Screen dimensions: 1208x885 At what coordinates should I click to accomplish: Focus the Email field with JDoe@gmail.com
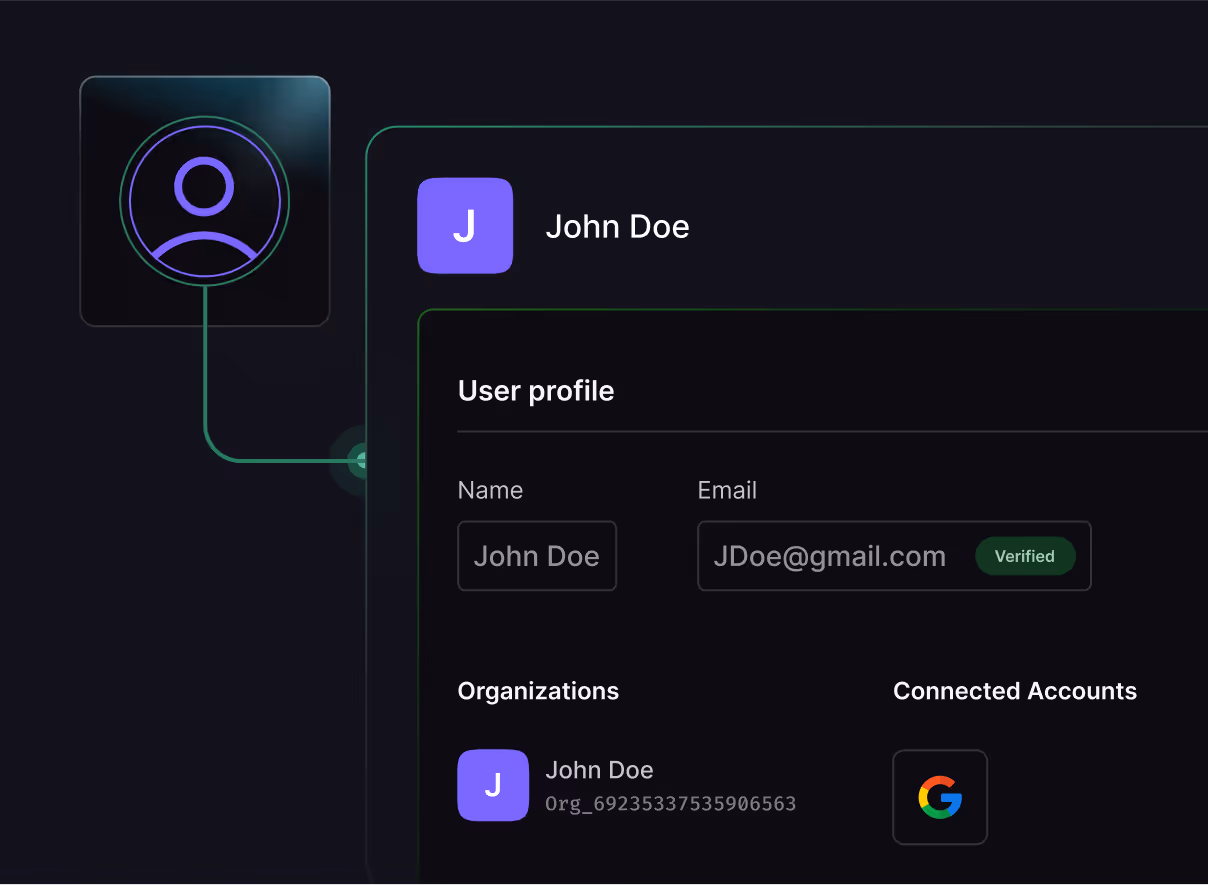tap(894, 556)
